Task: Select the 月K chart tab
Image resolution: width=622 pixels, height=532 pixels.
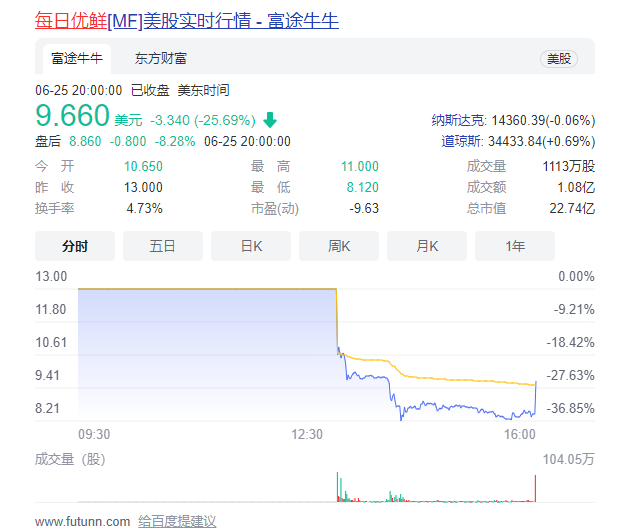Action: 427,246
